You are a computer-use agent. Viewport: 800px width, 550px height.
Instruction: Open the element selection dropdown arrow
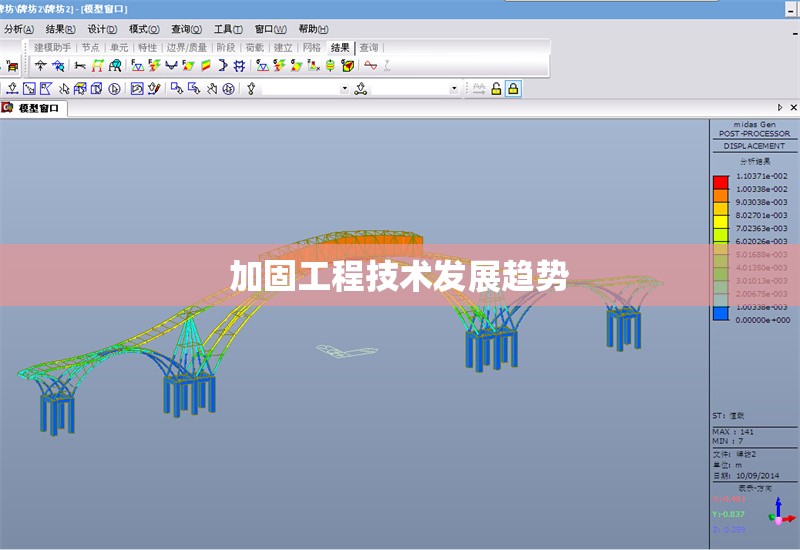click(454, 89)
